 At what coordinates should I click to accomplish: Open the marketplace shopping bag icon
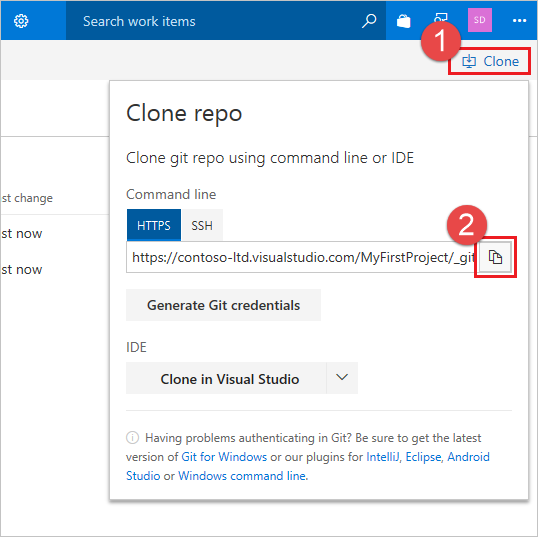(x=404, y=21)
